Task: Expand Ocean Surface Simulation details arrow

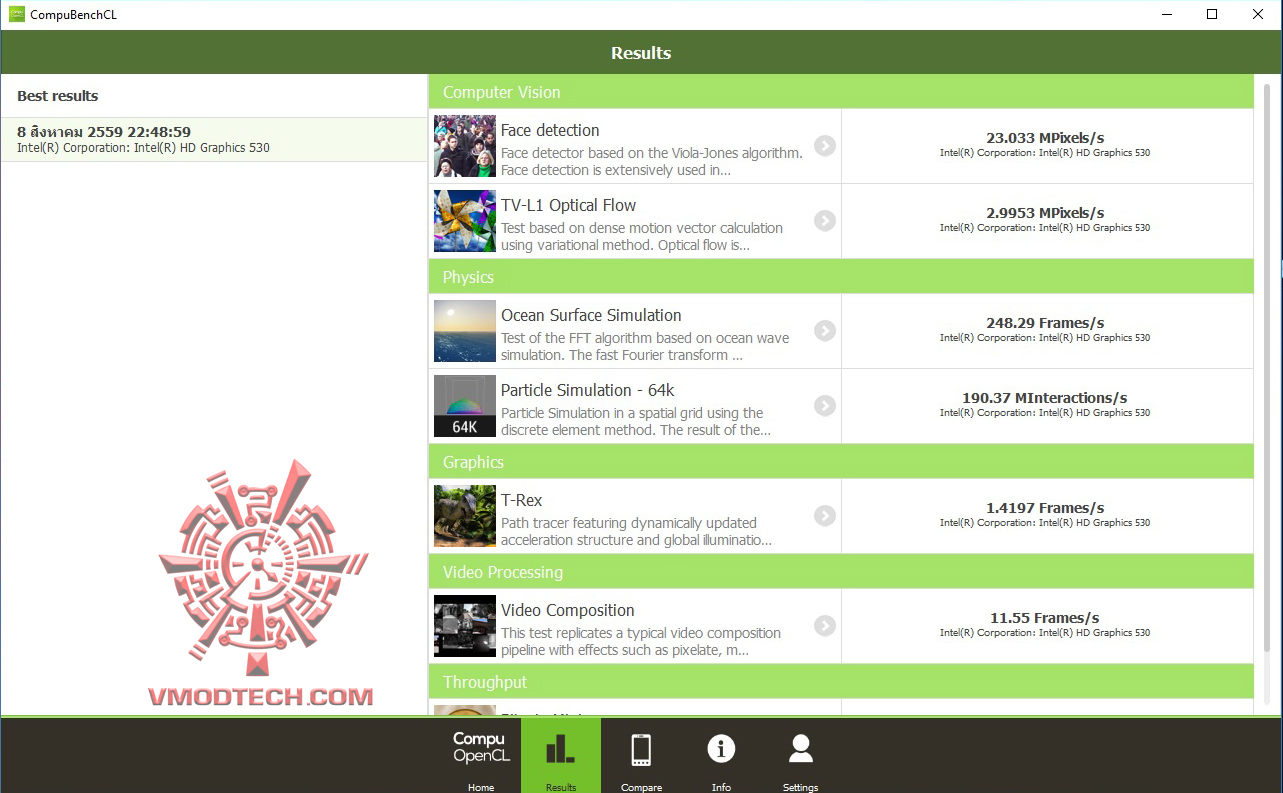Action: [824, 331]
